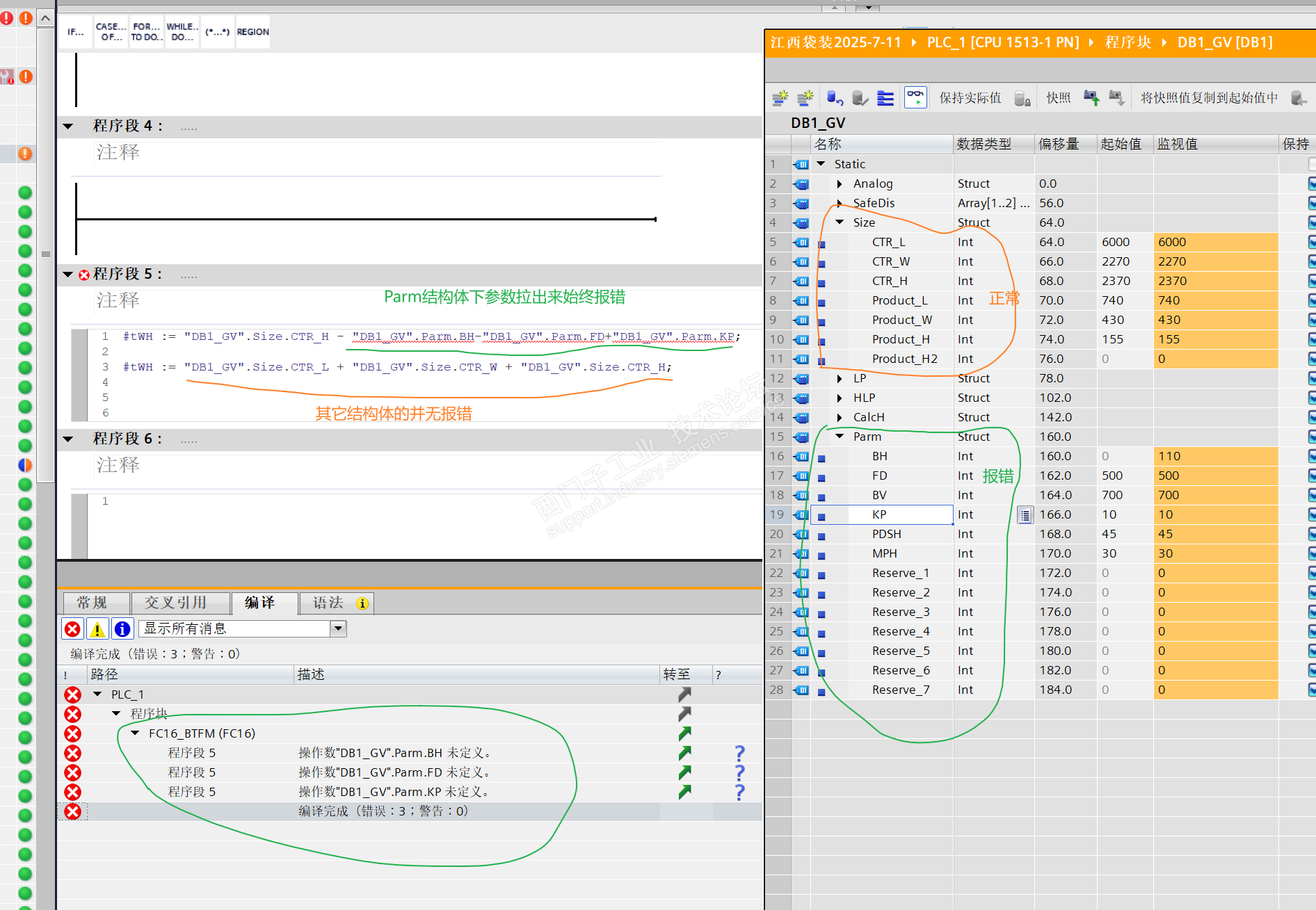Collapse the Parm struct in DB1_GV
Viewport: 1316px width, 910px height.
[840, 437]
